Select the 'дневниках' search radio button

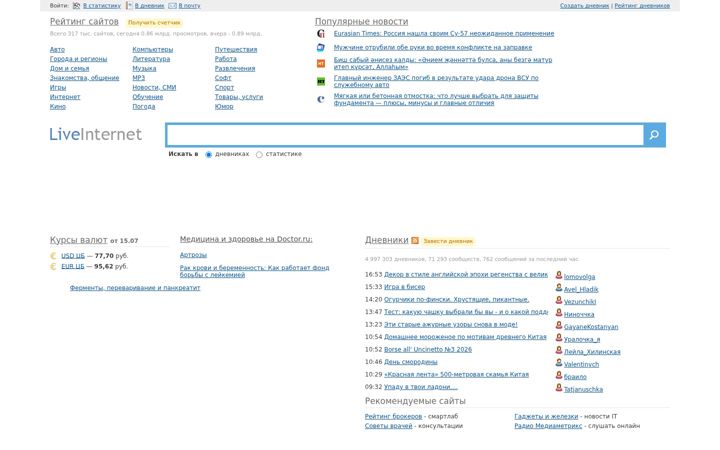[208, 155]
